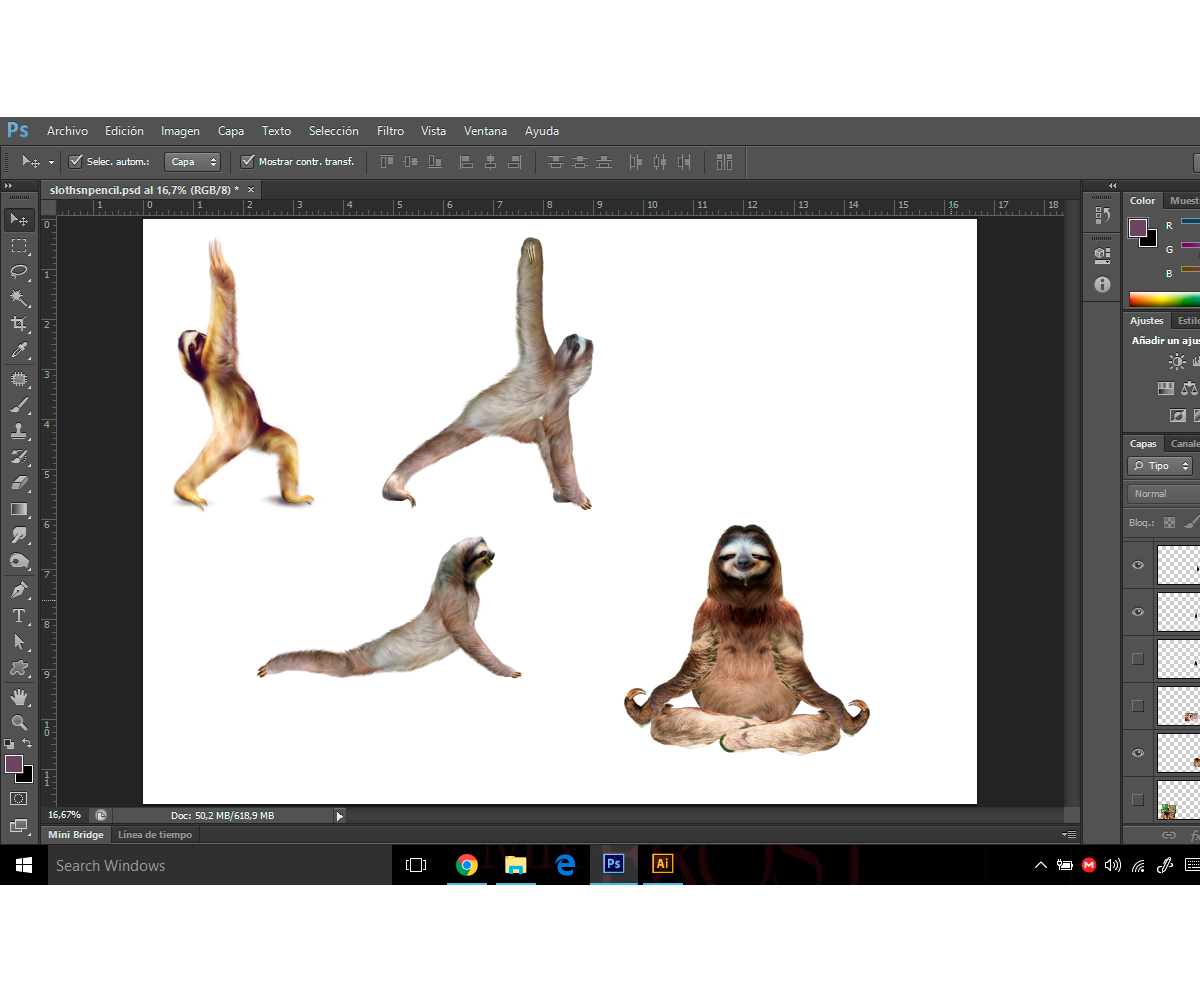The height and width of the screenshot is (1000, 1200).
Task: Pick the Crop tool
Action: point(19,324)
